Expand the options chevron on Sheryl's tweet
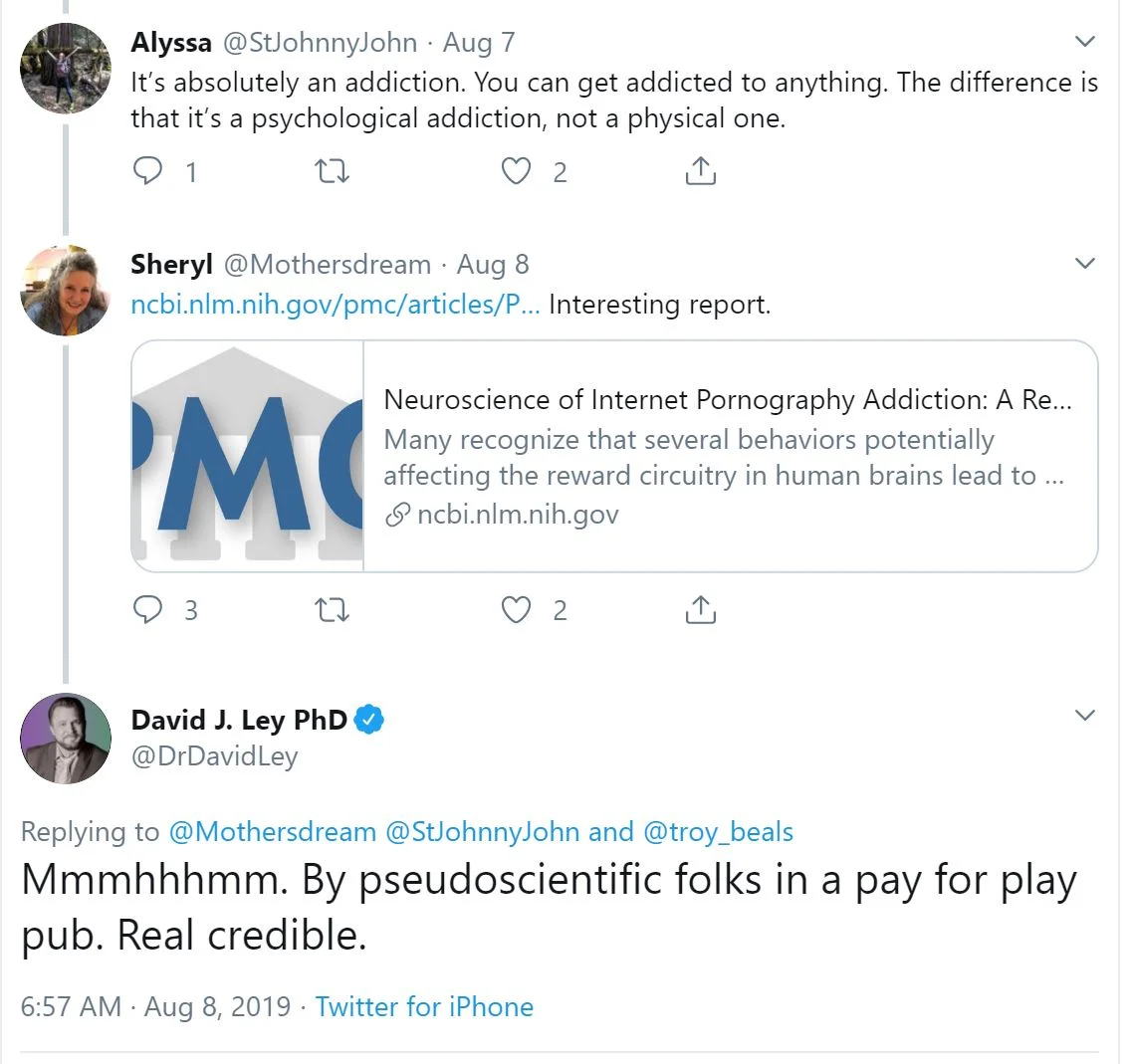This screenshot has width=1132, height=1064. (x=1085, y=264)
